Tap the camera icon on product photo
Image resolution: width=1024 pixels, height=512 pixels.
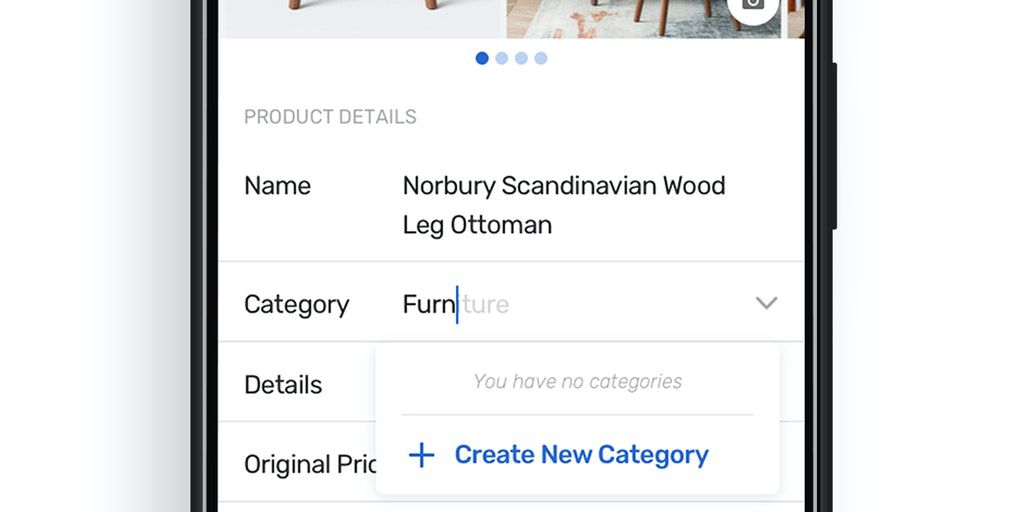click(754, 5)
